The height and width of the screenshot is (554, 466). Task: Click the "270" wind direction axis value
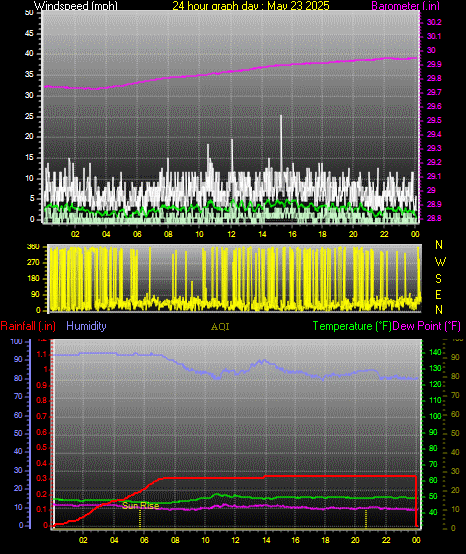33,263
